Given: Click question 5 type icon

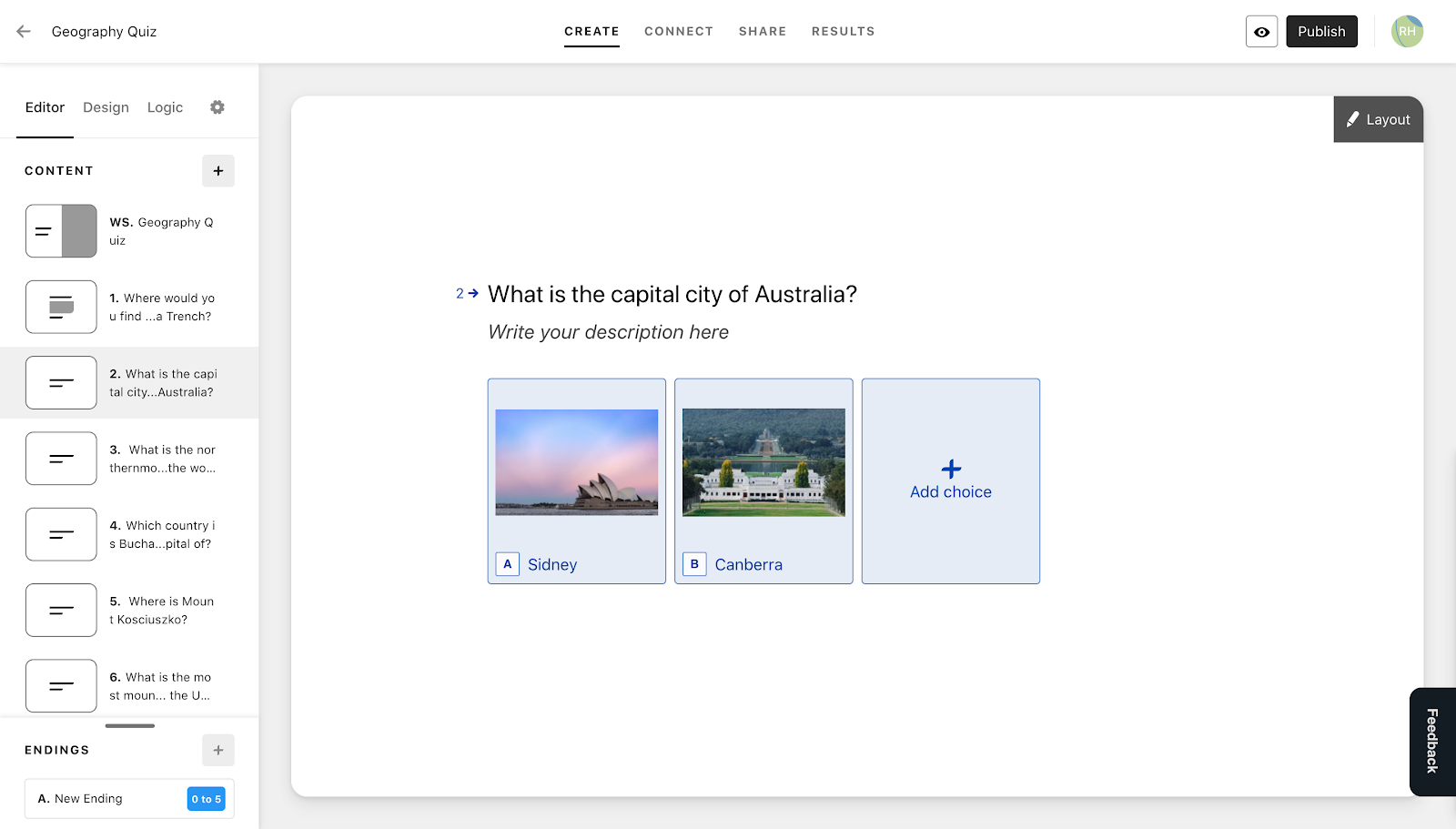Looking at the screenshot, I should [x=61, y=610].
